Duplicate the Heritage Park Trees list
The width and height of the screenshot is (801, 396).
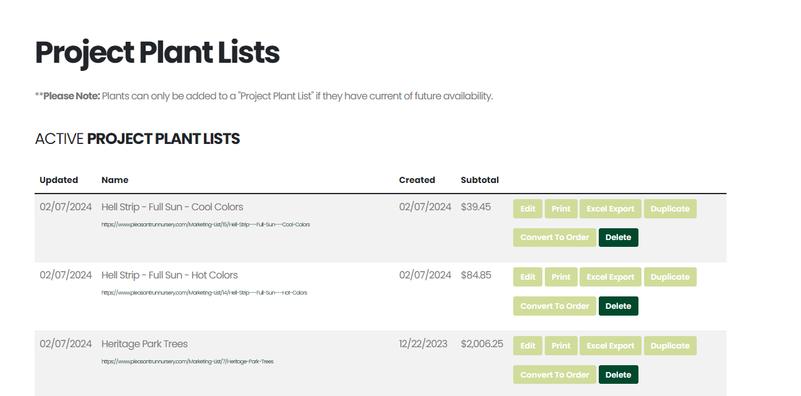(x=670, y=345)
